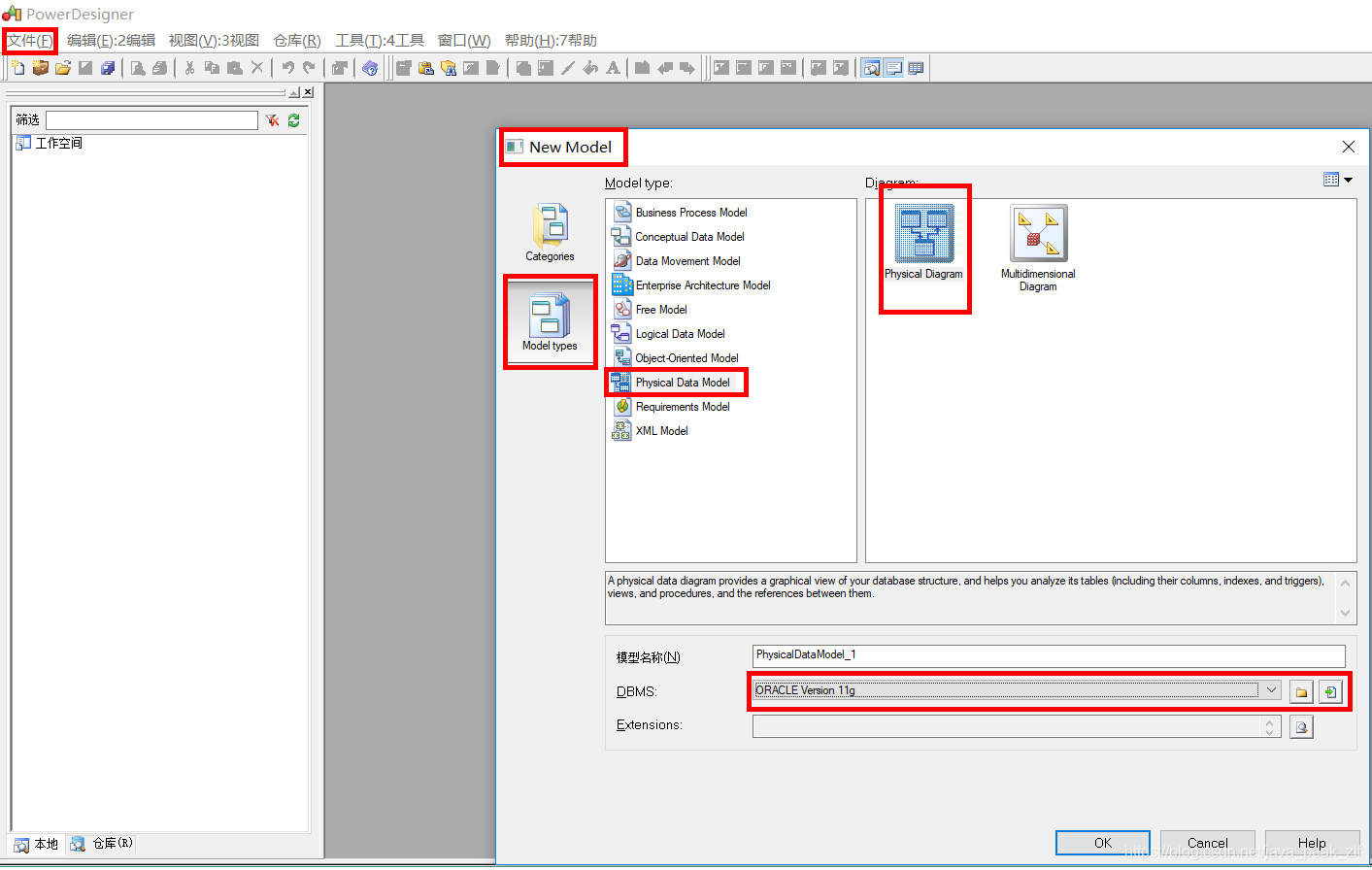
Task: Click the Undo arrow icon
Action: 287,68
